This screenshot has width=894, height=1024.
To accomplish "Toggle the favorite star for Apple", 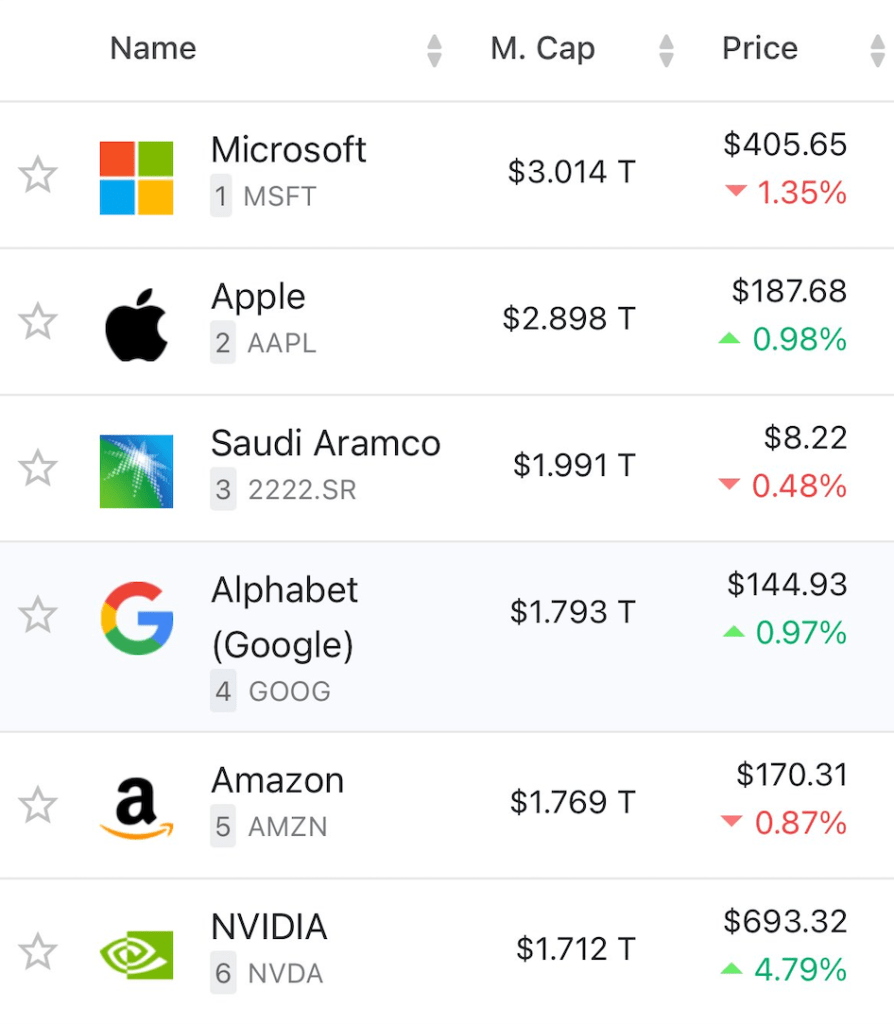I will pyautogui.click(x=38, y=322).
